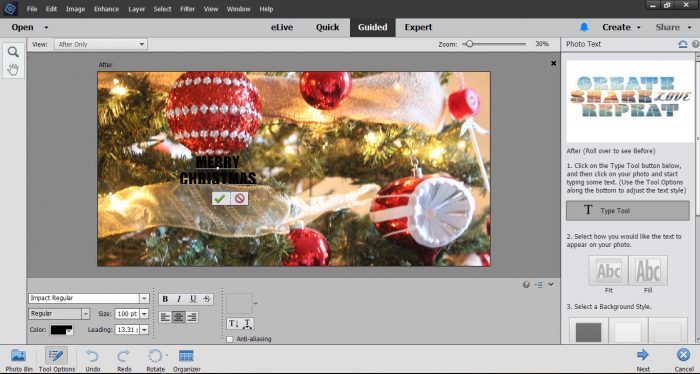Expand the Create menu dropdown
Viewport: 700px width, 374px height.
[638, 28]
